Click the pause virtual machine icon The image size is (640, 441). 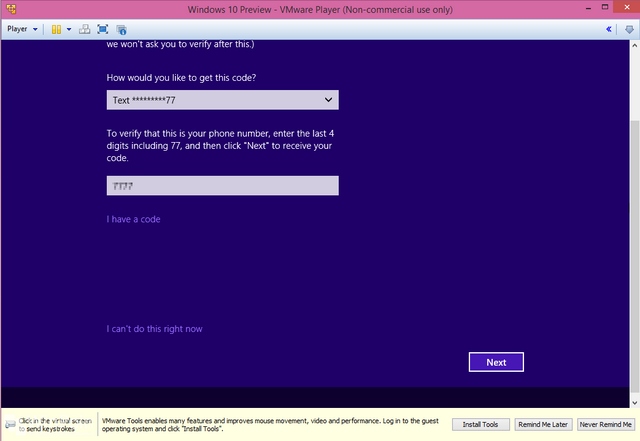pyautogui.click(x=56, y=29)
